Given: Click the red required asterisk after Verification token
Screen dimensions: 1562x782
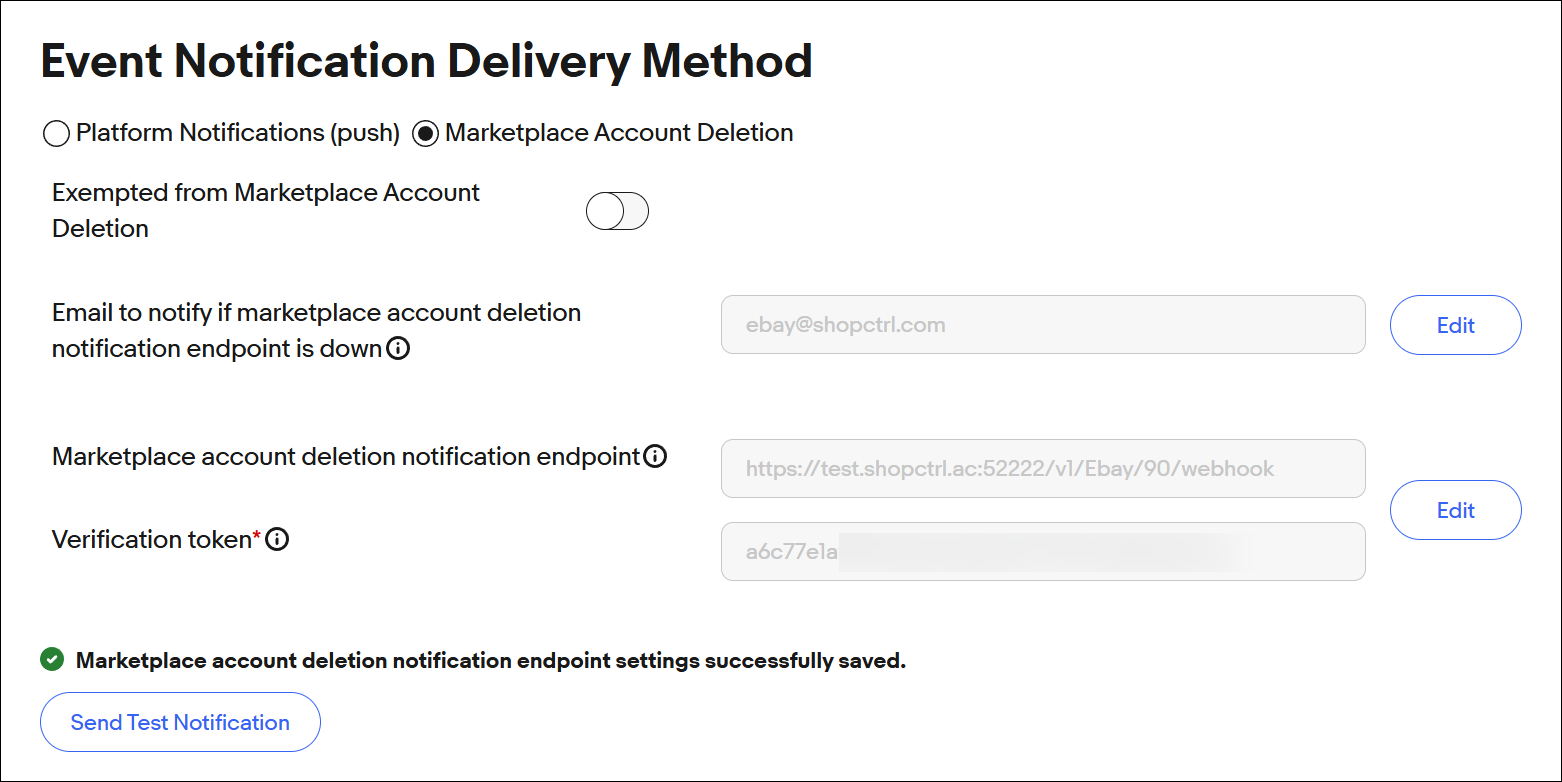Looking at the screenshot, I should [257, 538].
